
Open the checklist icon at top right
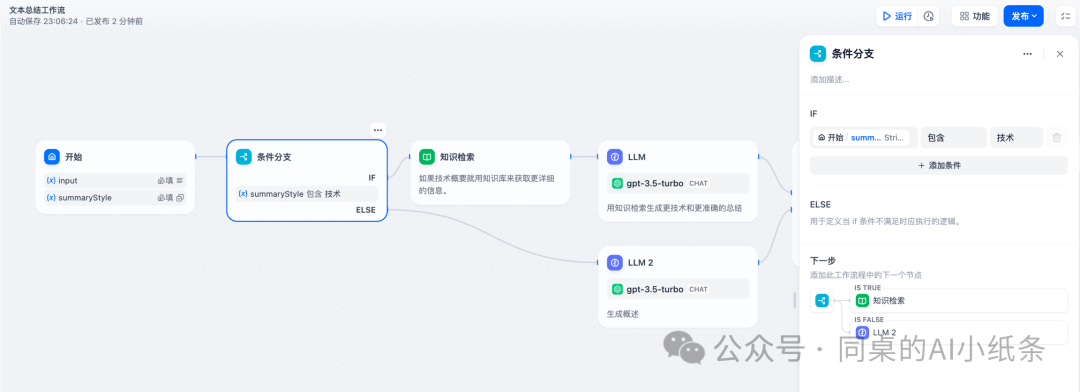pos(1066,16)
